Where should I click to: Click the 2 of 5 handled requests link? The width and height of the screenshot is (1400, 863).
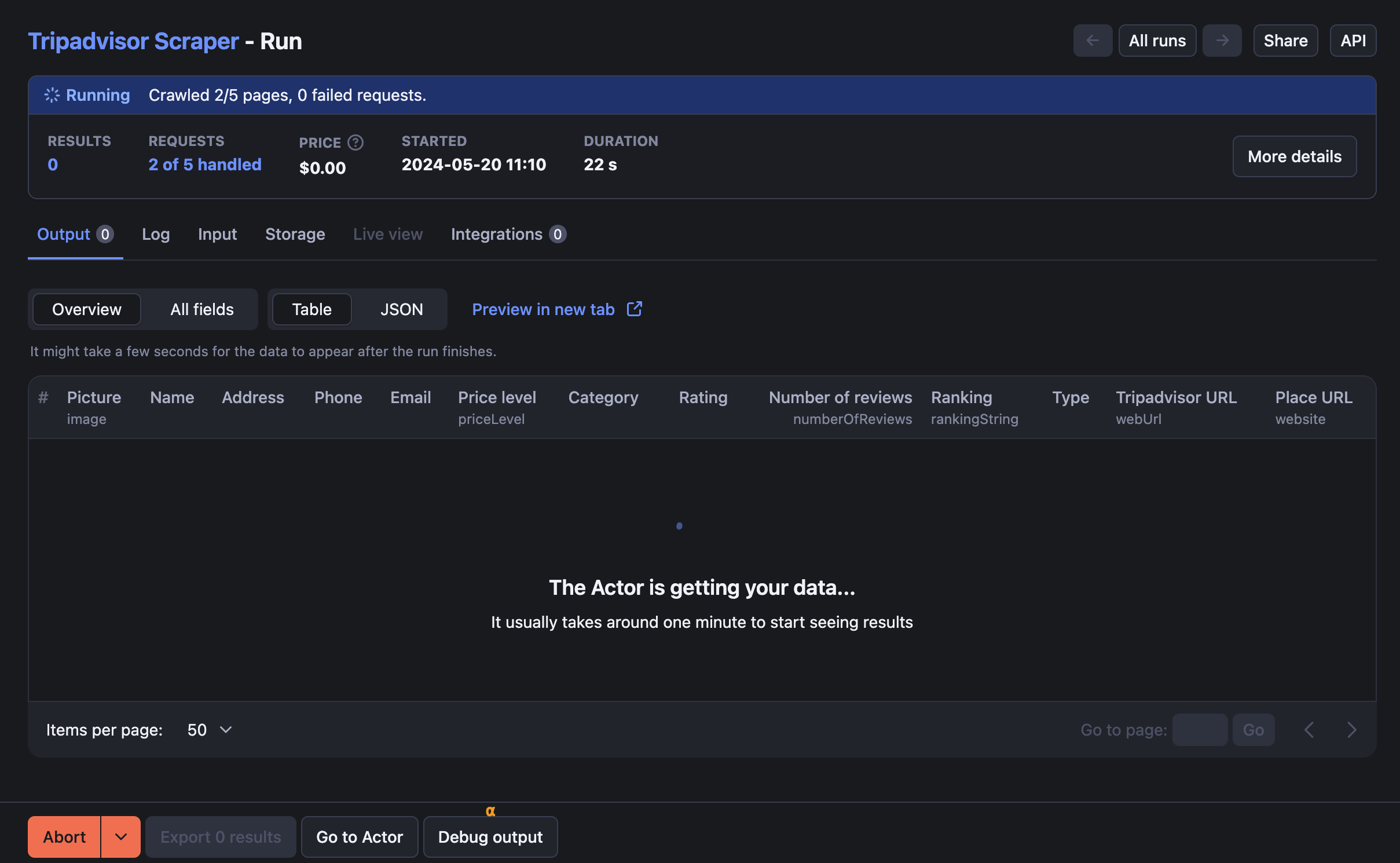205,164
